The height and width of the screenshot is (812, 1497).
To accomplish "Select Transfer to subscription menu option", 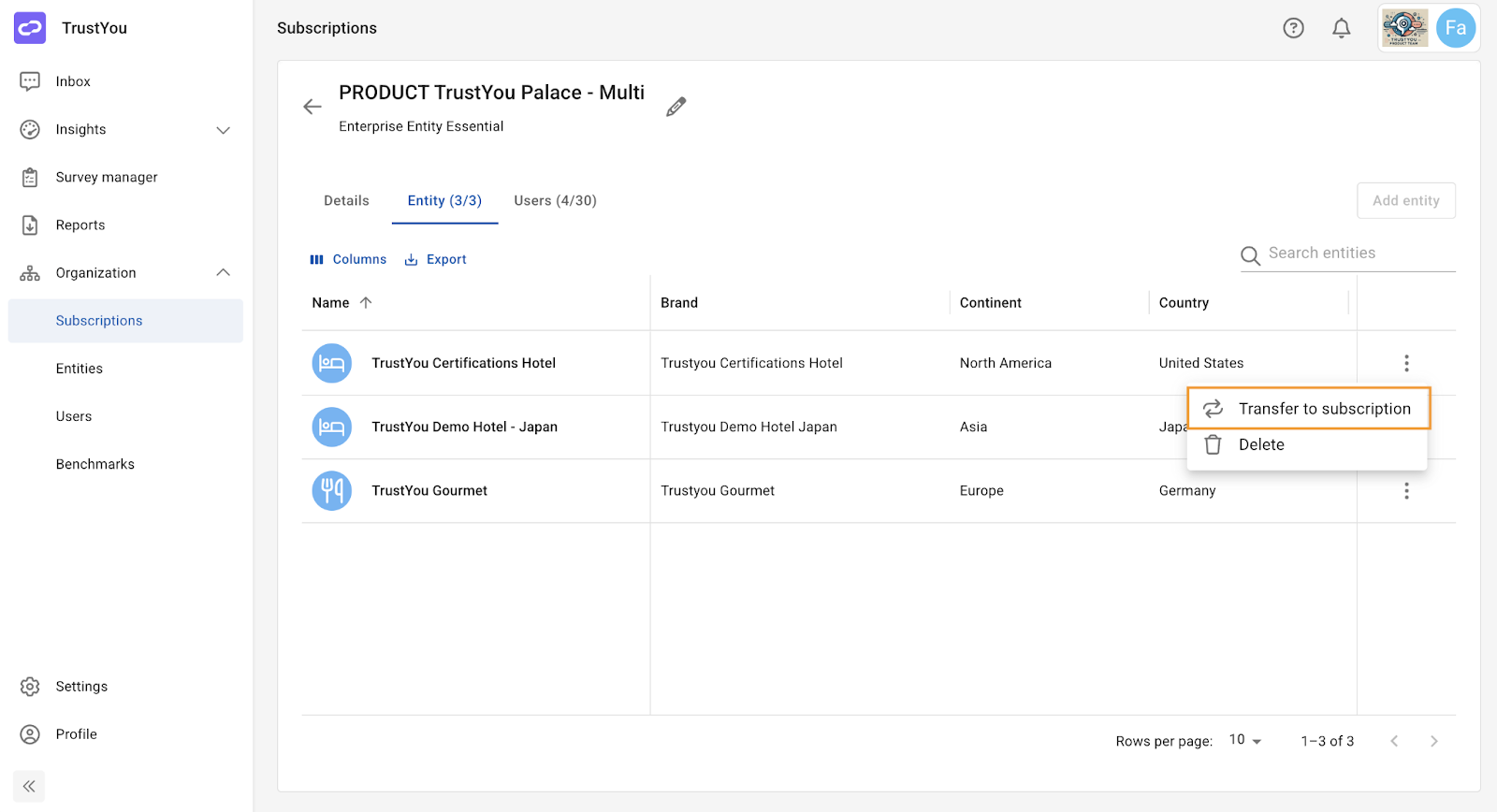I will point(1309,409).
